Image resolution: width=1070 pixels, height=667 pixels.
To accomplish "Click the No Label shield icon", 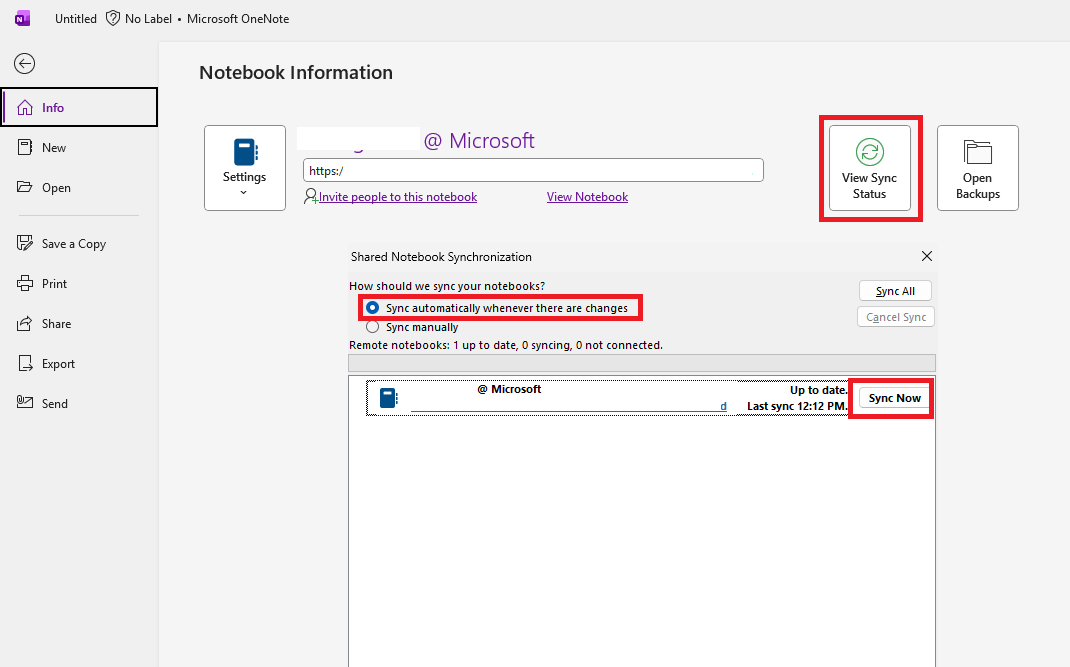I will [x=113, y=18].
